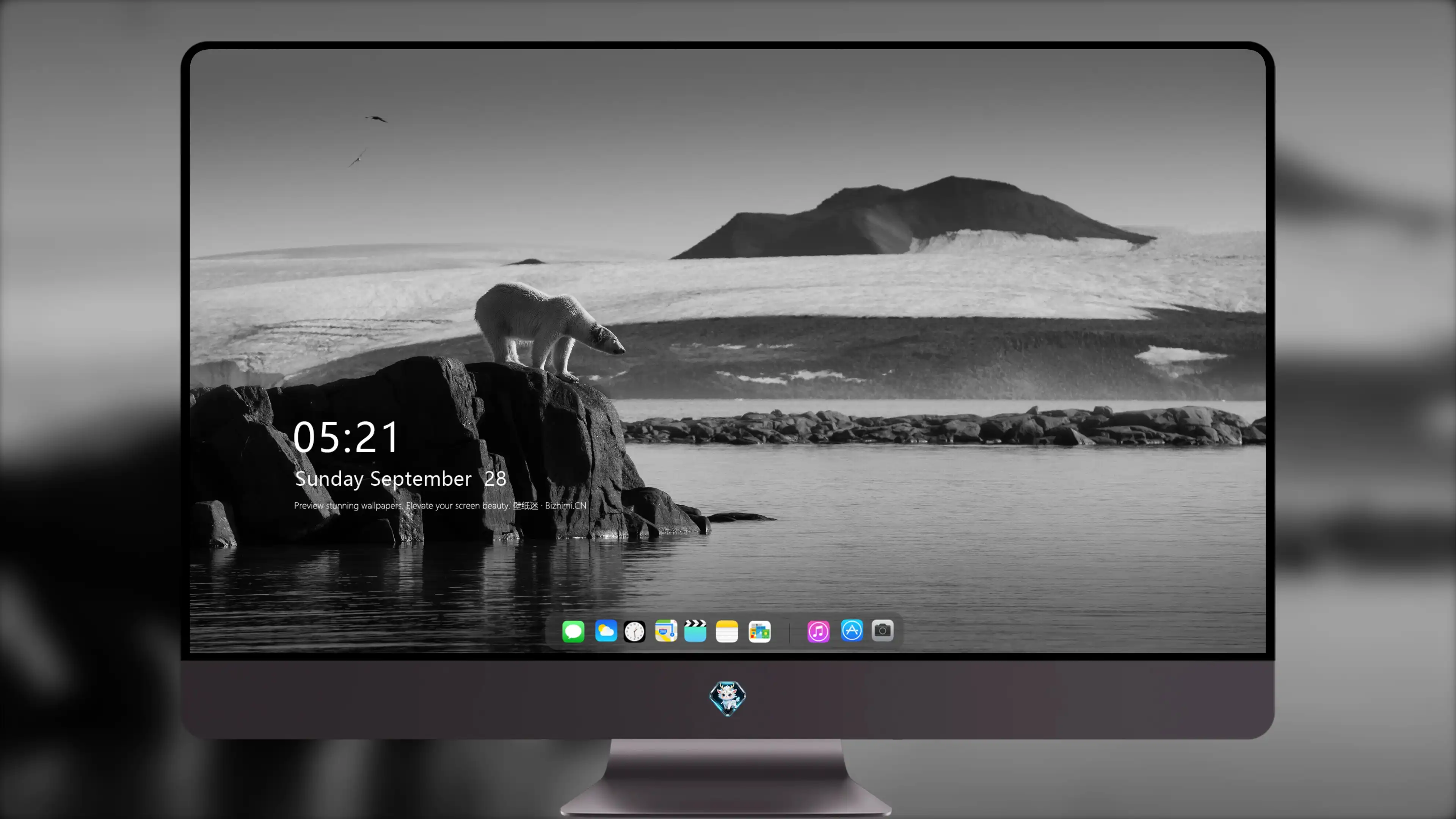Launch the blue App Store icon
Screen dimensions: 1456x819
[x=852, y=630]
